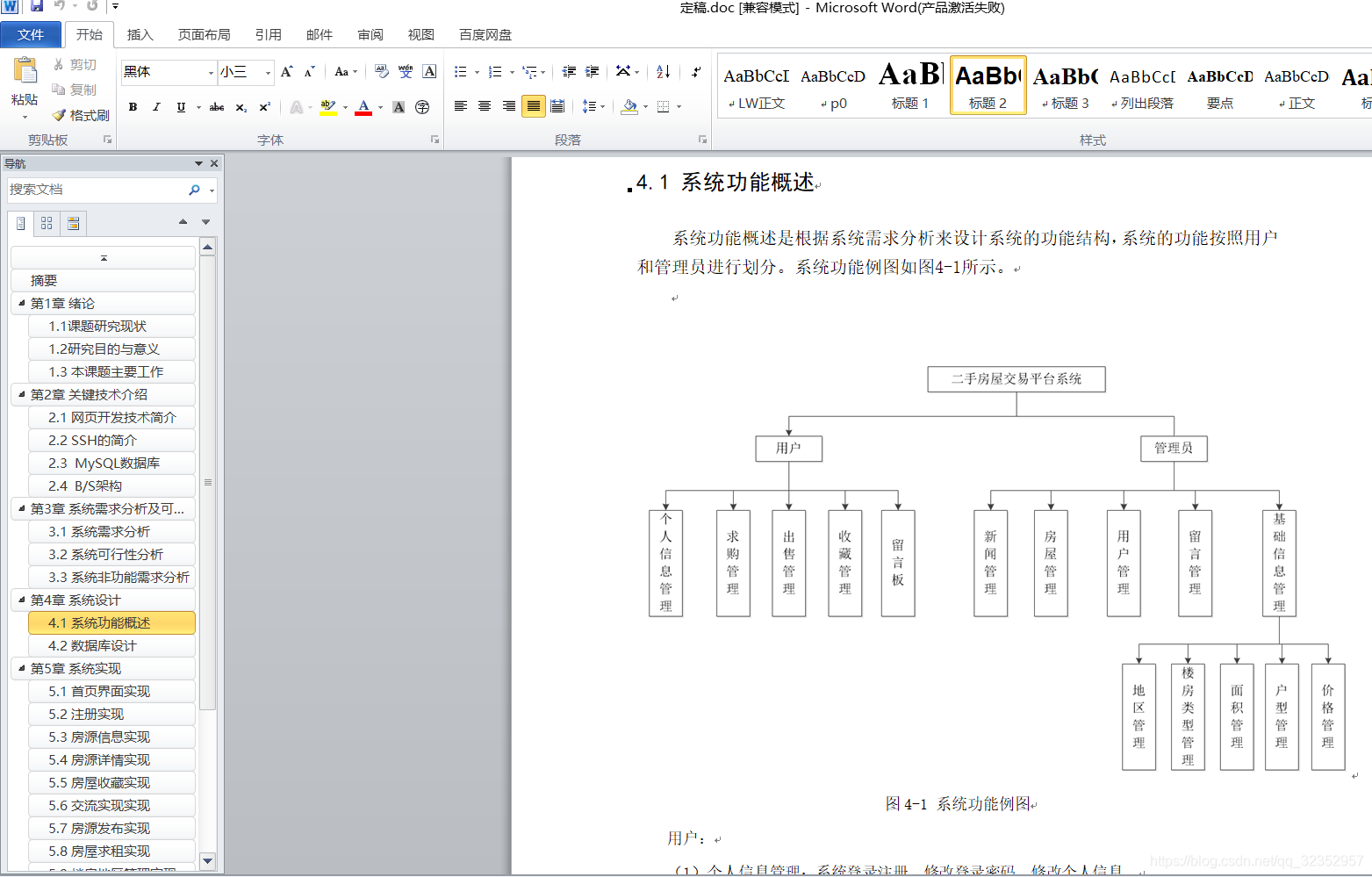The width and height of the screenshot is (1372, 877).
Task: Collapse the 第4章 系统设计 heading
Action: point(22,600)
